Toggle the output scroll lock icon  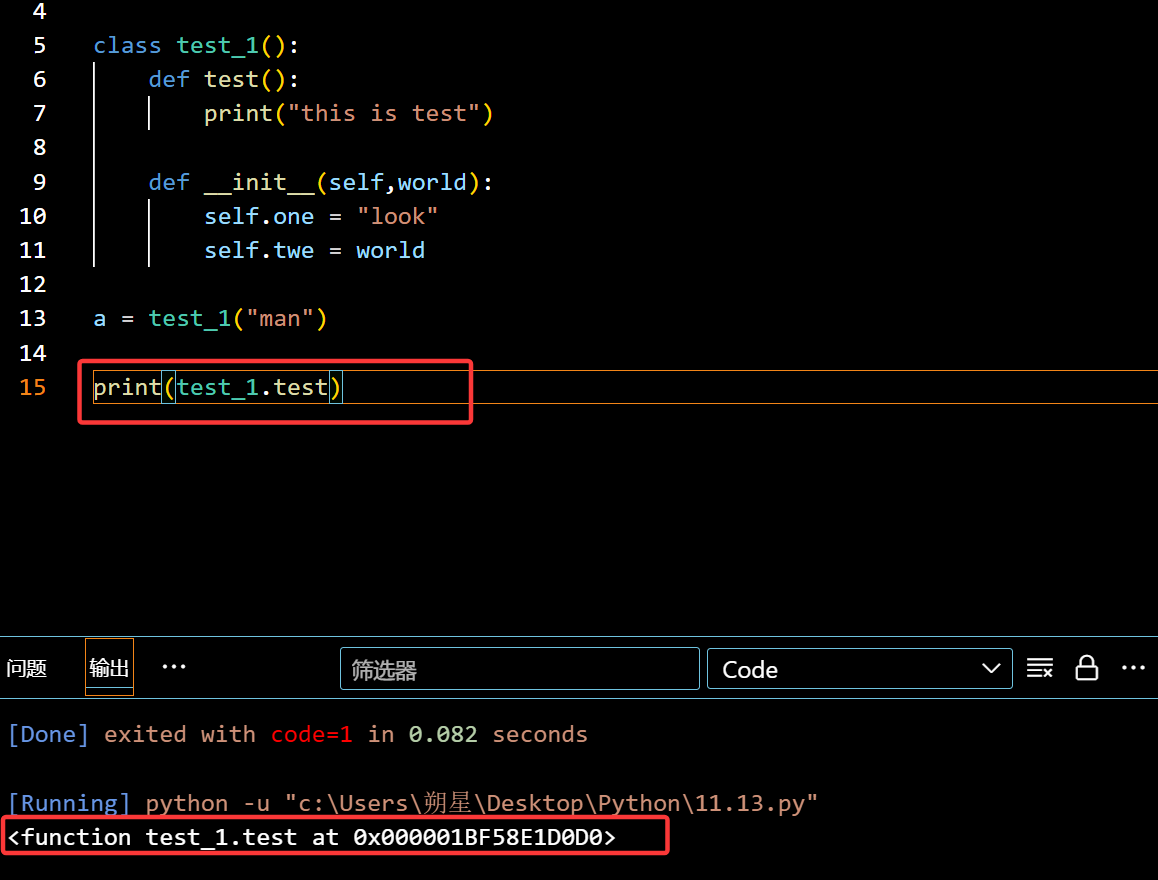pos(1086,668)
